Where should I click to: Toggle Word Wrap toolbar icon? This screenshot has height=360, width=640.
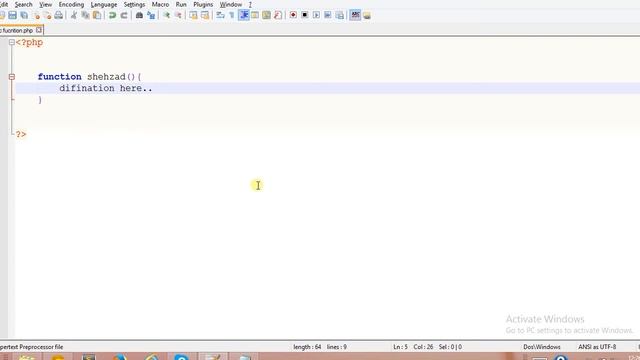coord(220,16)
